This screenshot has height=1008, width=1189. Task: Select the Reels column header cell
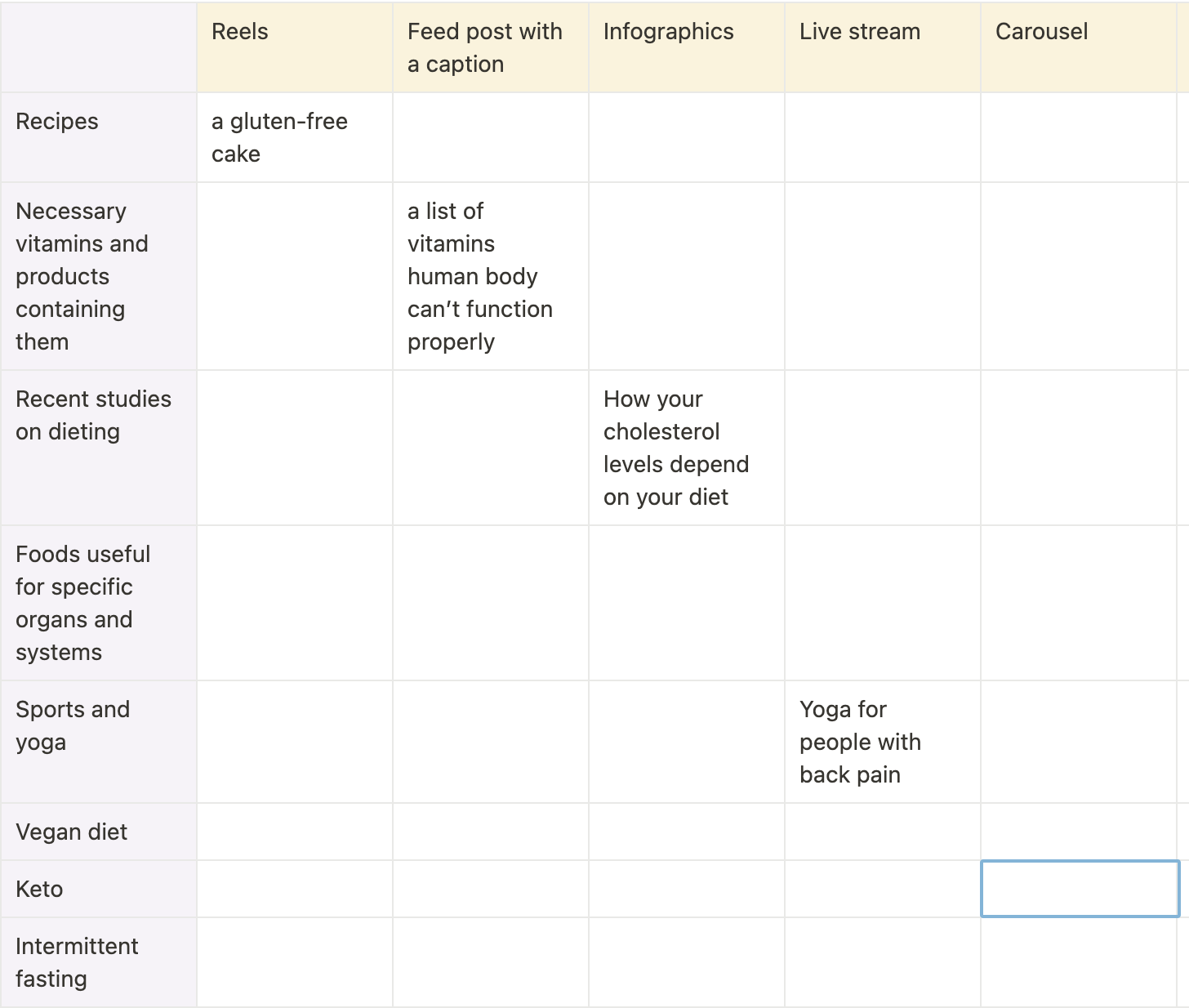pos(294,47)
